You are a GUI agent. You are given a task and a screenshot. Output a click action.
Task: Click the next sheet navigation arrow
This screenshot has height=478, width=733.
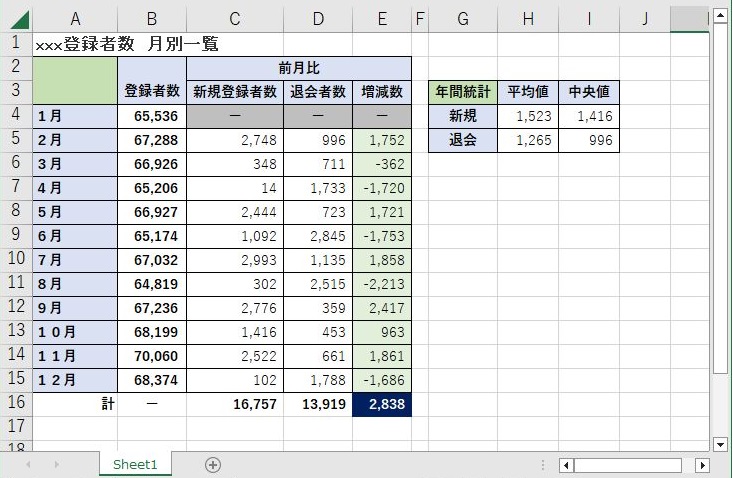(56, 465)
